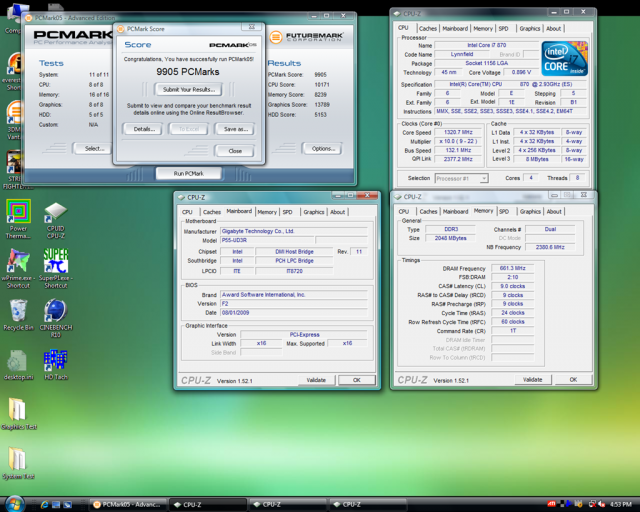Image resolution: width=640 pixels, height=512 pixels.
Task: Click Memory Size value 2048 MBytes
Action: click(450, 238)
